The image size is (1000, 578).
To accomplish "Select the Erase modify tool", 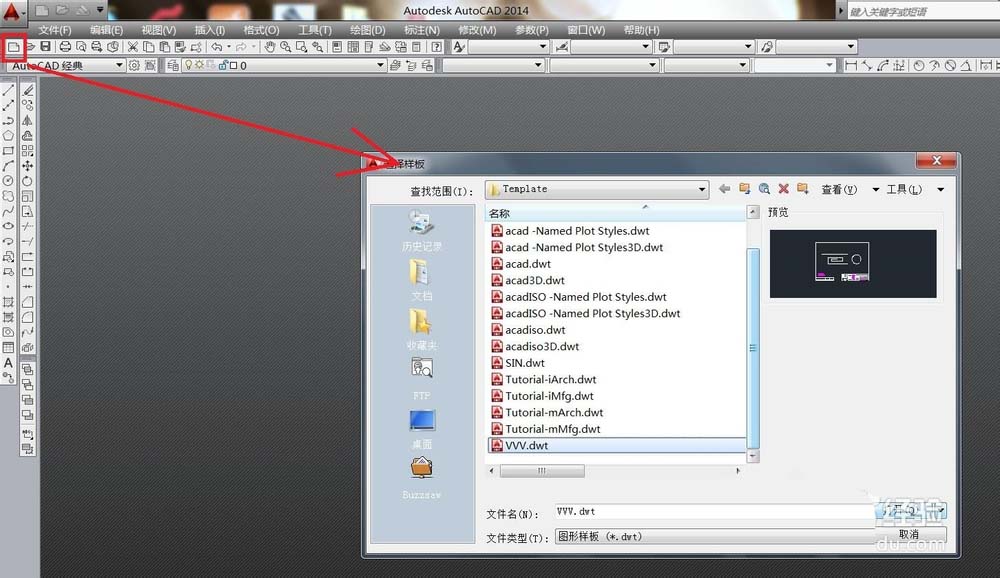I will tap(27, 91).
